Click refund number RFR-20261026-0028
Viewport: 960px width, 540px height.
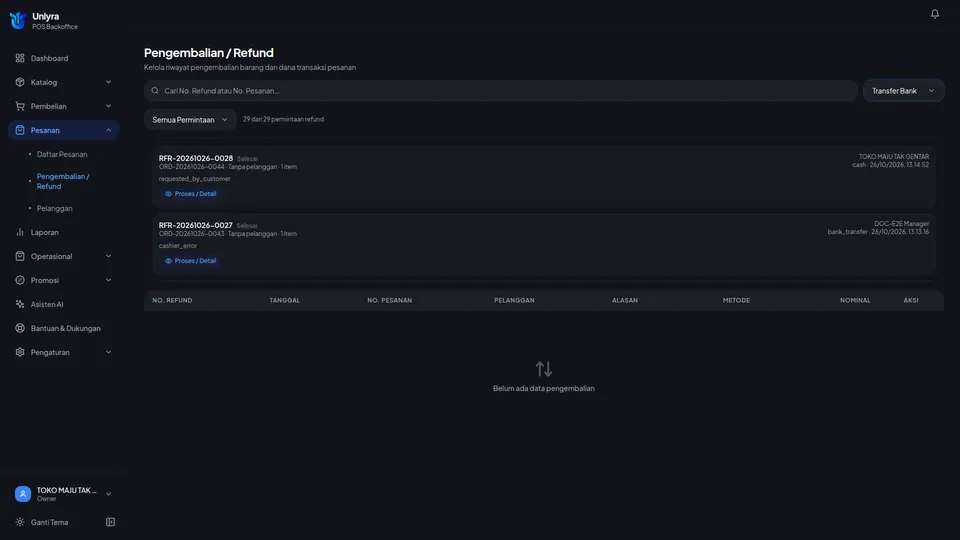point(196,158)
